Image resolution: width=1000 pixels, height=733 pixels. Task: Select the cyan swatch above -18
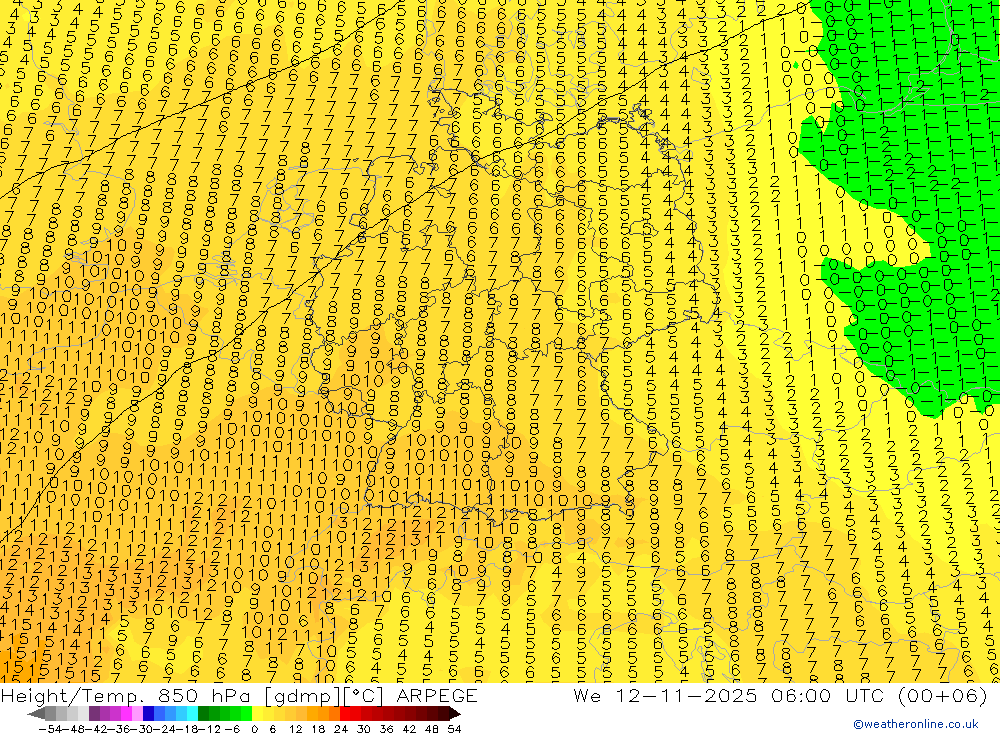pos(192,714)
